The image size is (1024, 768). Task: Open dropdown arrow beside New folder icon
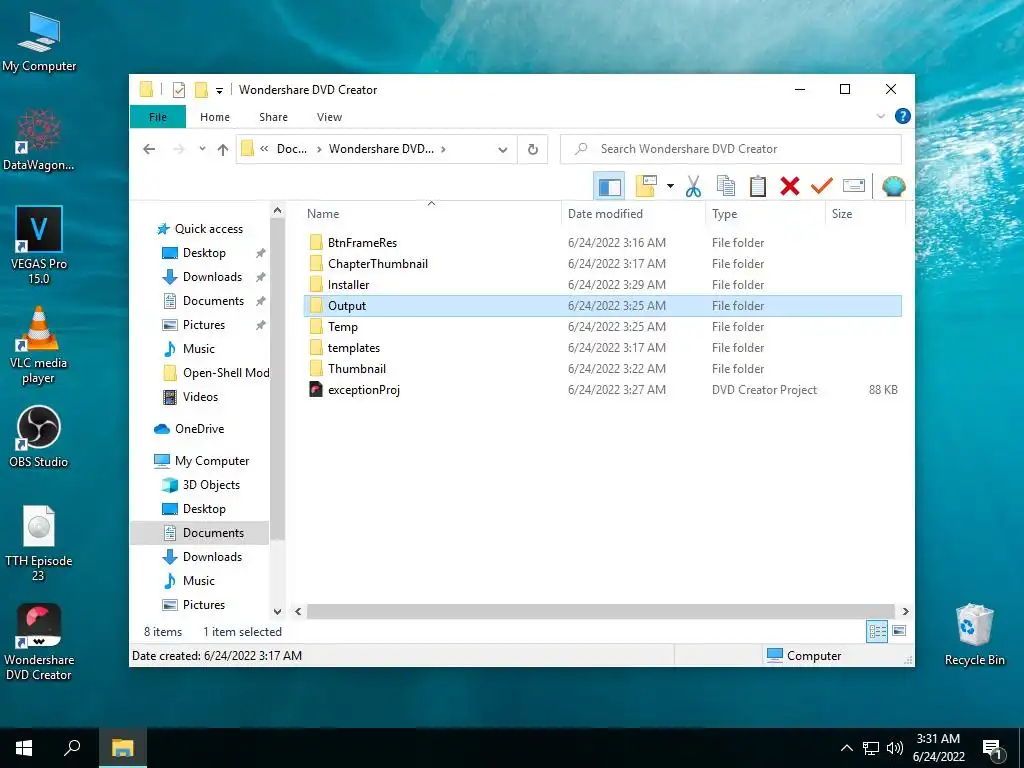point(670,187)
